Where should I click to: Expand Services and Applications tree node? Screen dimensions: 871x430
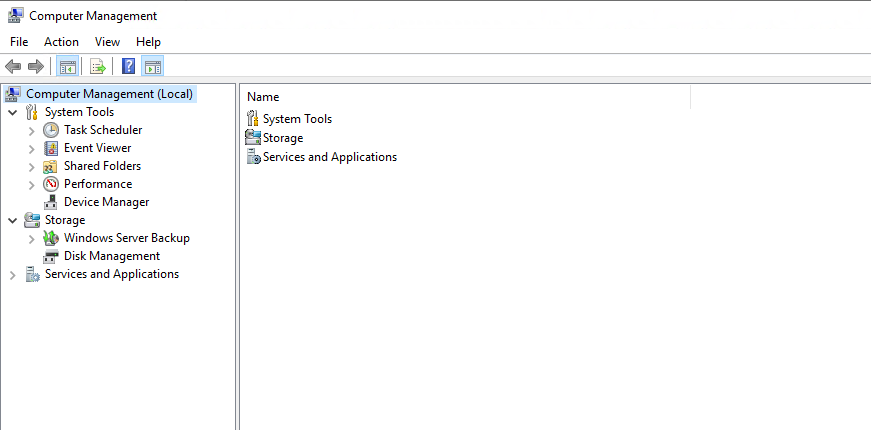(13, 274)
